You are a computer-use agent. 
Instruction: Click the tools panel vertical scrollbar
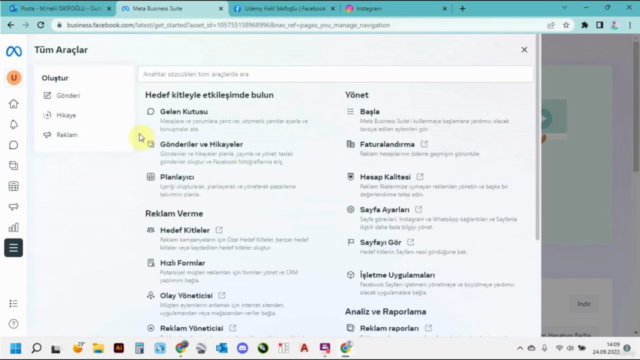tap(537, 138)
